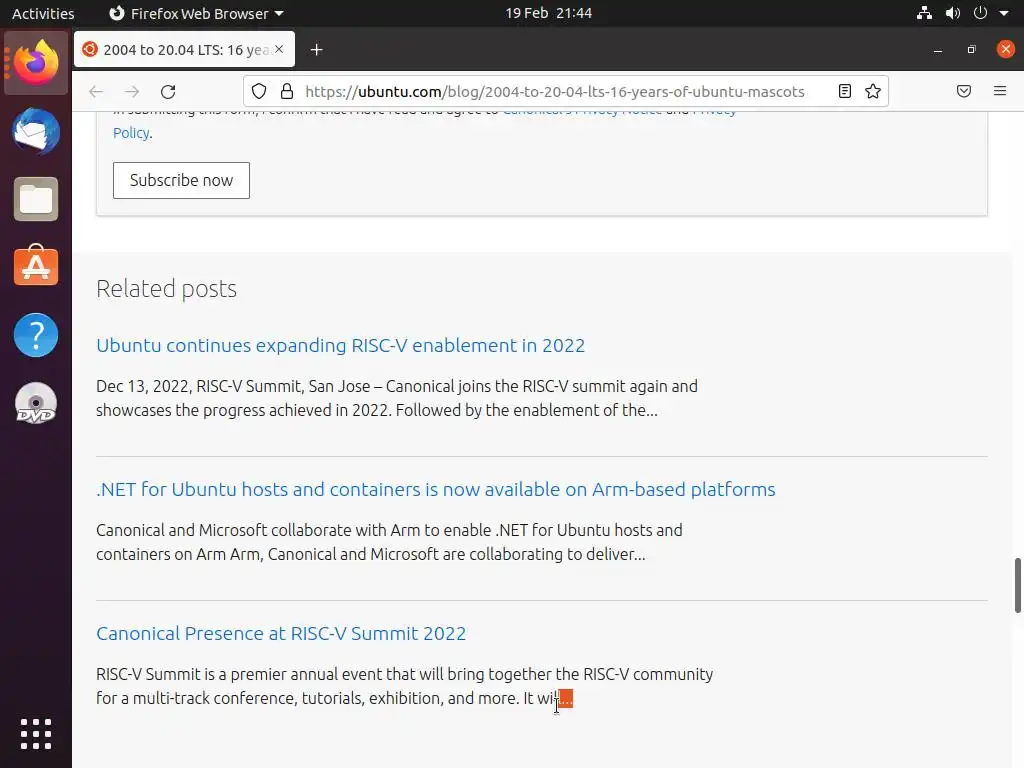Viewport: 1024px width, 768px height.
Task: Open the Firefox application menu (hamburger)
Action: click(x=999, y=91)
